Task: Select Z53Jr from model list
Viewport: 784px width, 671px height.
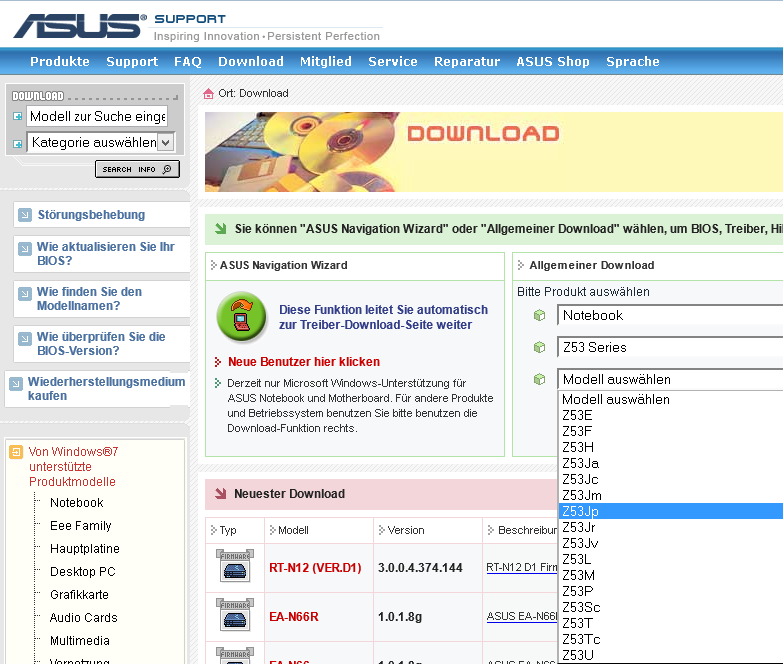Action: pyautogui.click(x=670, y=528)
